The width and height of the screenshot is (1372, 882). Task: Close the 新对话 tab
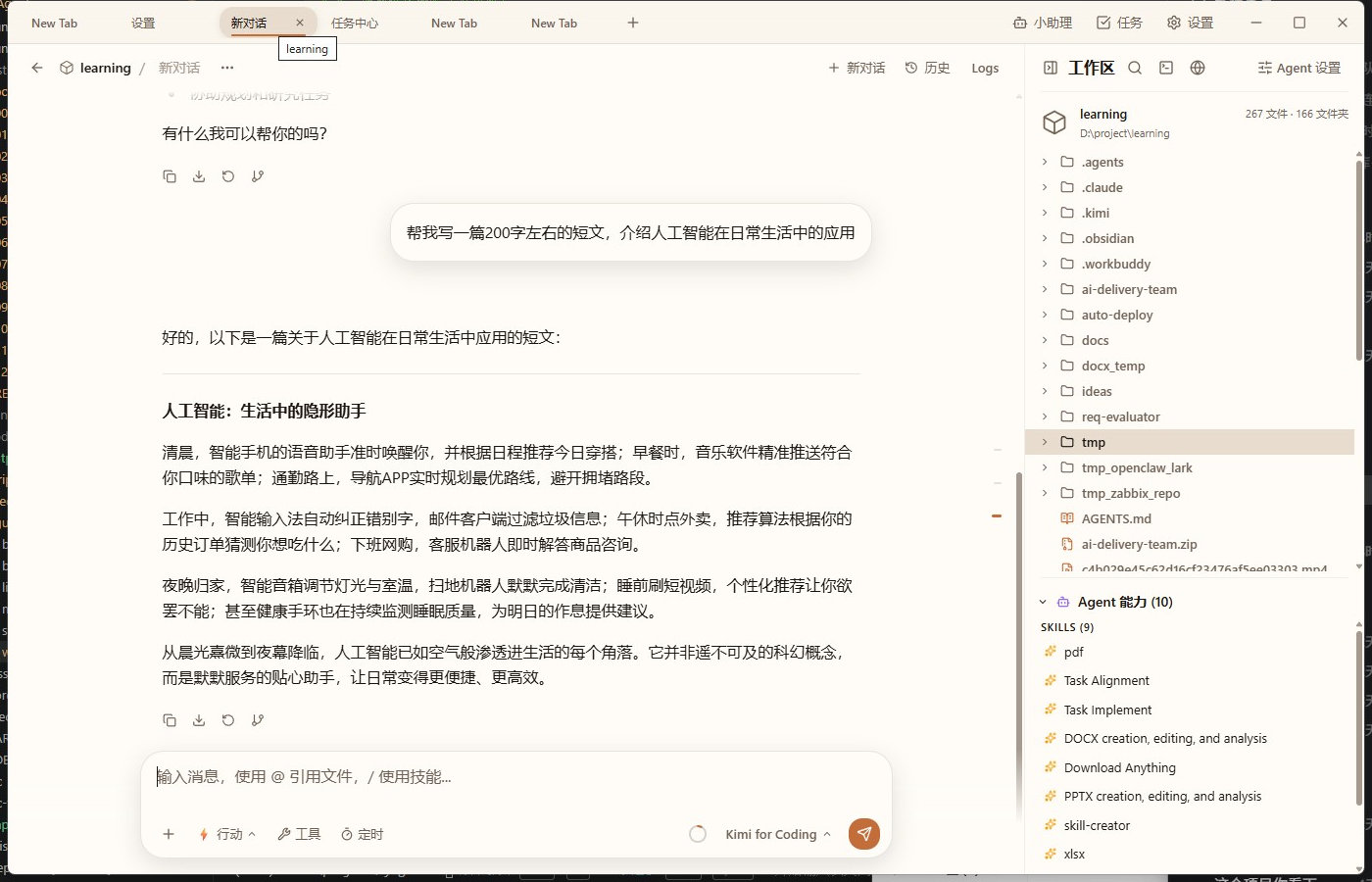point(300,23)
